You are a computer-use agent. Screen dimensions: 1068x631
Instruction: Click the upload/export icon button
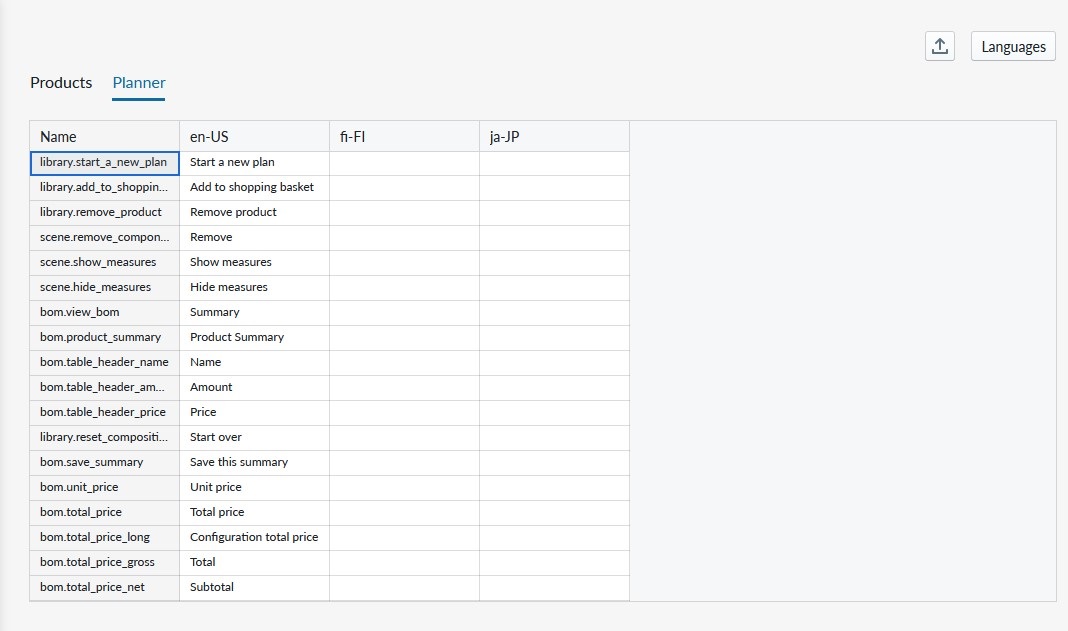(x=939, y=46)
